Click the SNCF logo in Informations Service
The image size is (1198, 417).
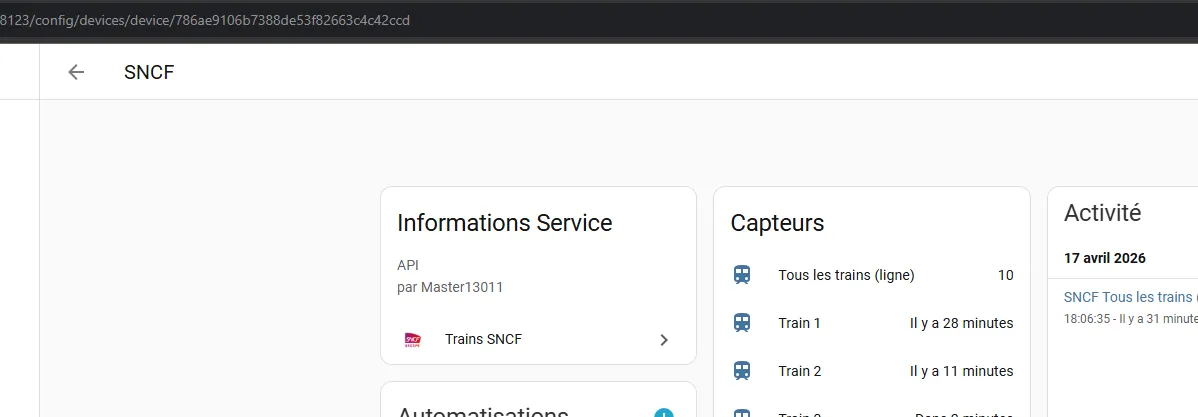[x=413, y=339]
